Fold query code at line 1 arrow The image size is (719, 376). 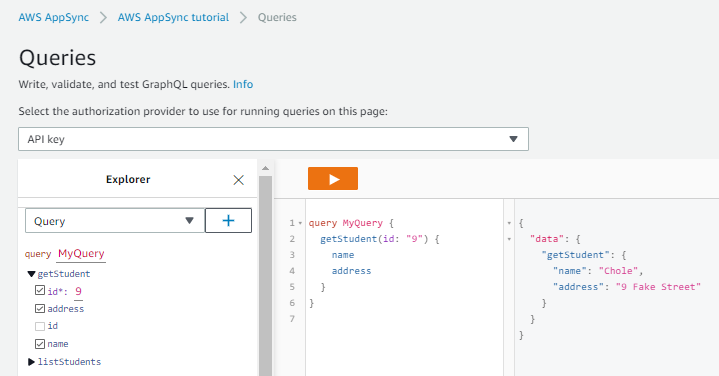point(300,223)
